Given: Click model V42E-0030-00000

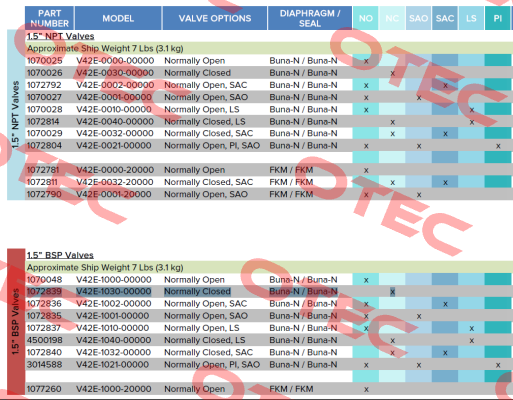Looking at the screenshot, I should point(115,73).
